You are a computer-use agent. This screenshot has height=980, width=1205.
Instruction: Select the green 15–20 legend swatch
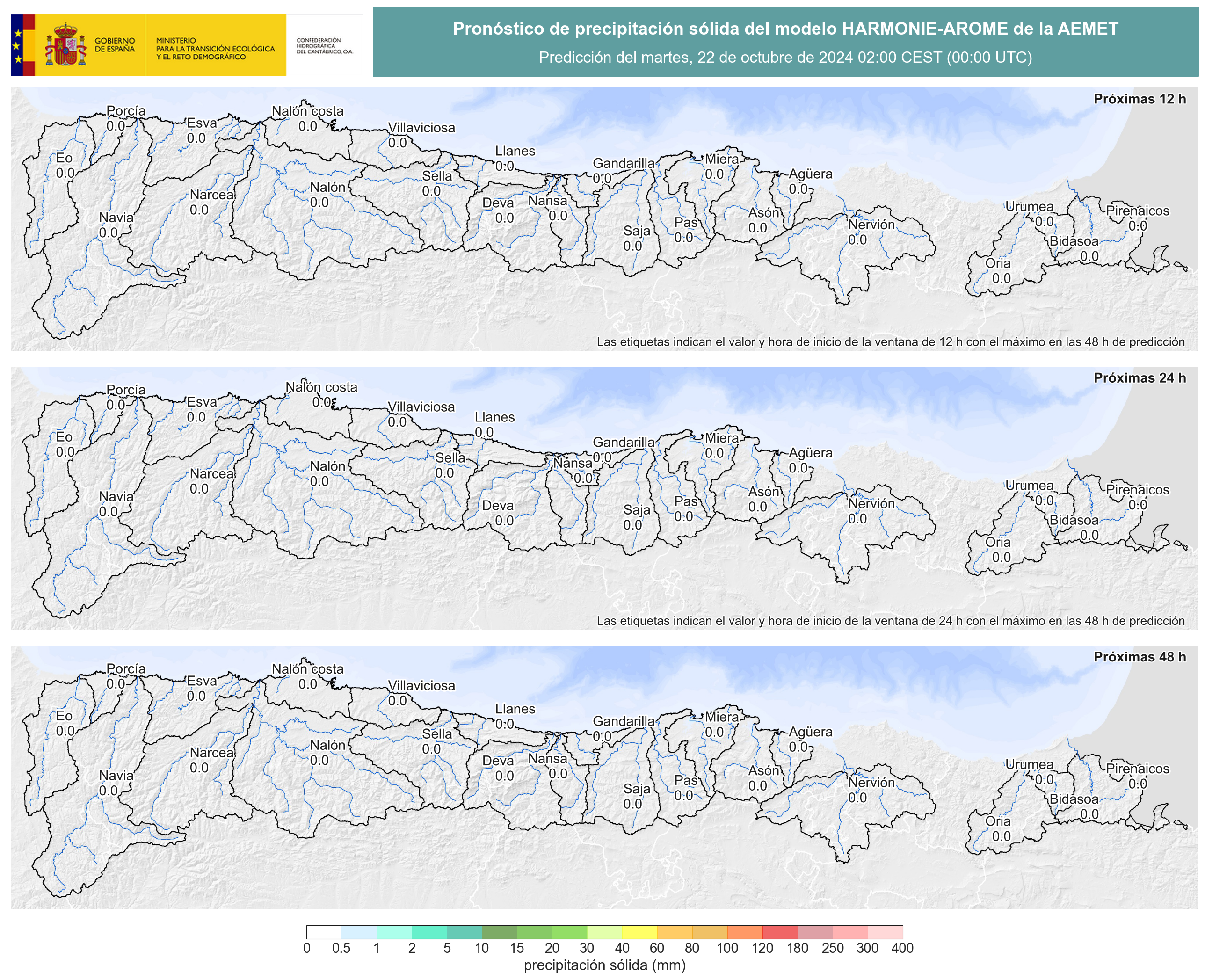coord(535,932)
